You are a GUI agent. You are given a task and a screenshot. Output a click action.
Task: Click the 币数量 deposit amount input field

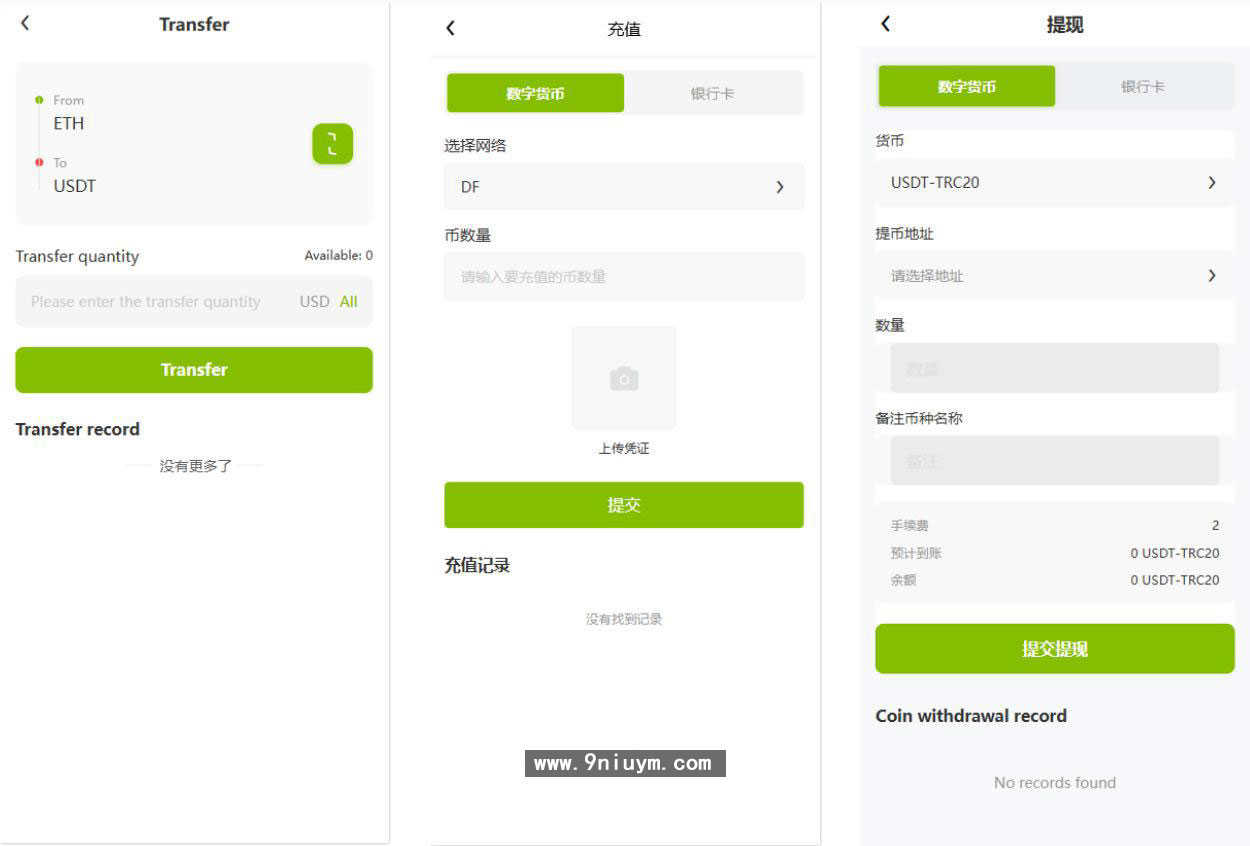623,277
